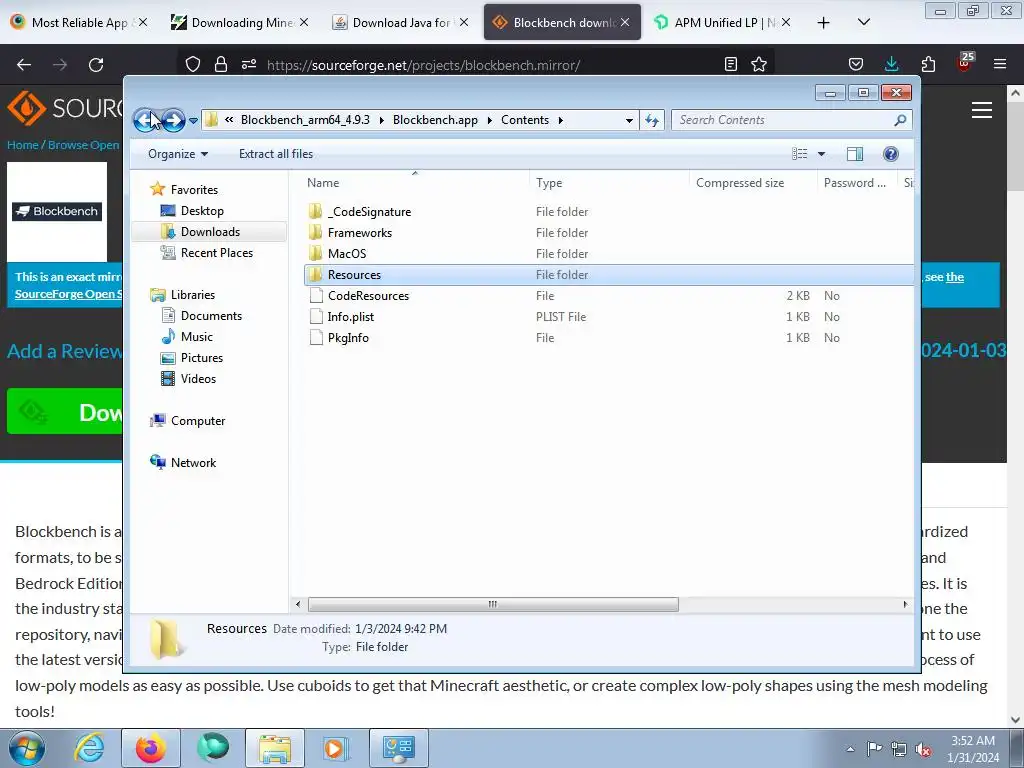Image resolution: width=1024 pixels, height=768 pixels.
Task: Open recent locations dropdown arrow
Action: (193, 121)
